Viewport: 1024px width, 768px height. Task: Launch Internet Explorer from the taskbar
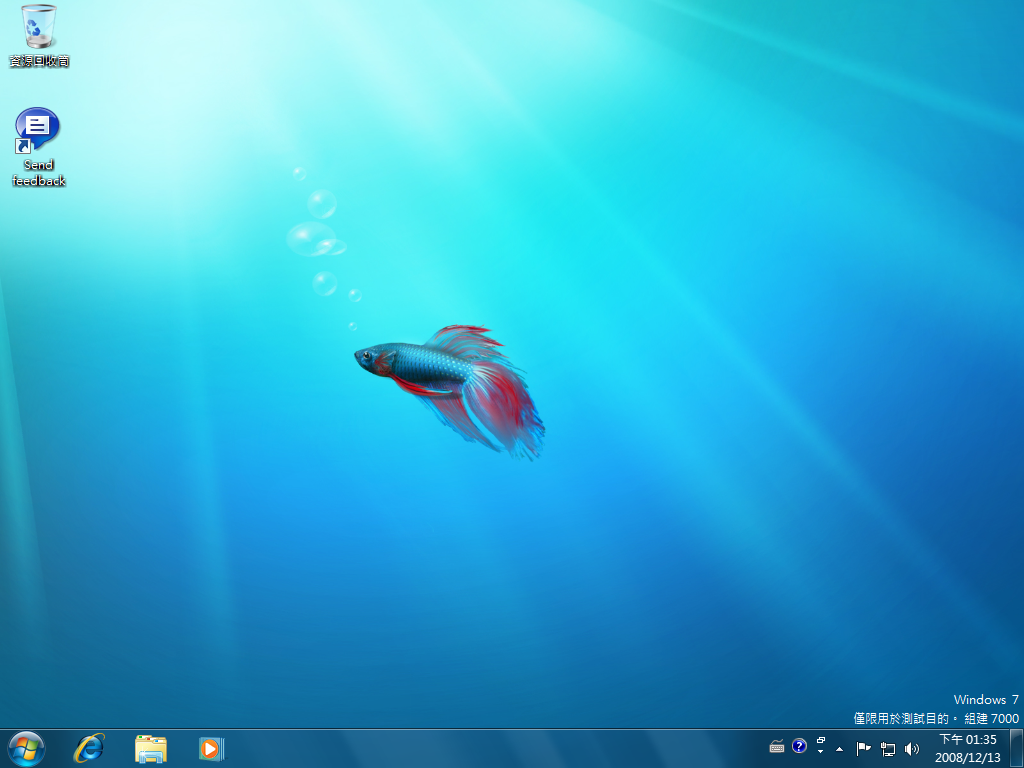(x=89, y=748)
